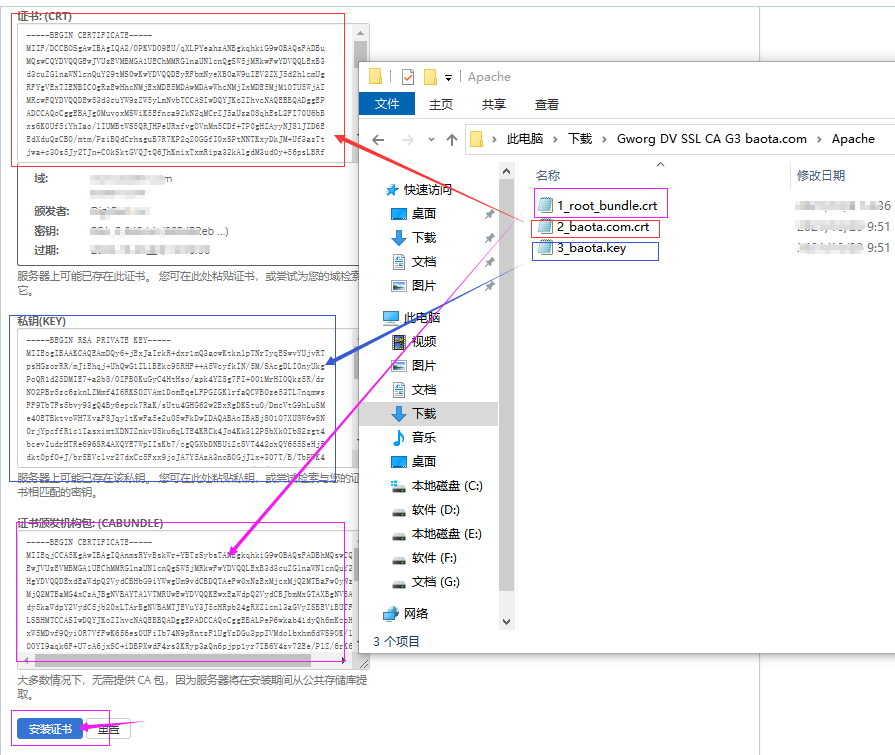Select file 1_root_bundle.crt
Image resolution: width=895 pixels, height=755 pixels.
click(x=607, y=205)
